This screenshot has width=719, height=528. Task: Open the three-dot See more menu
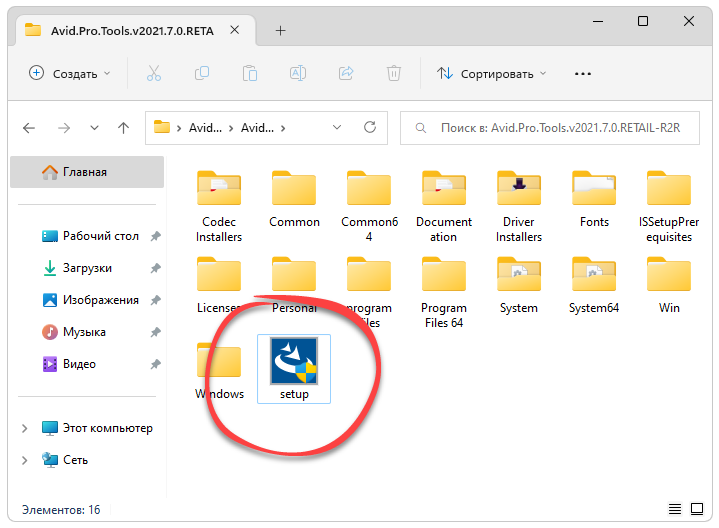pyautogui.click(x=583, y=73)
